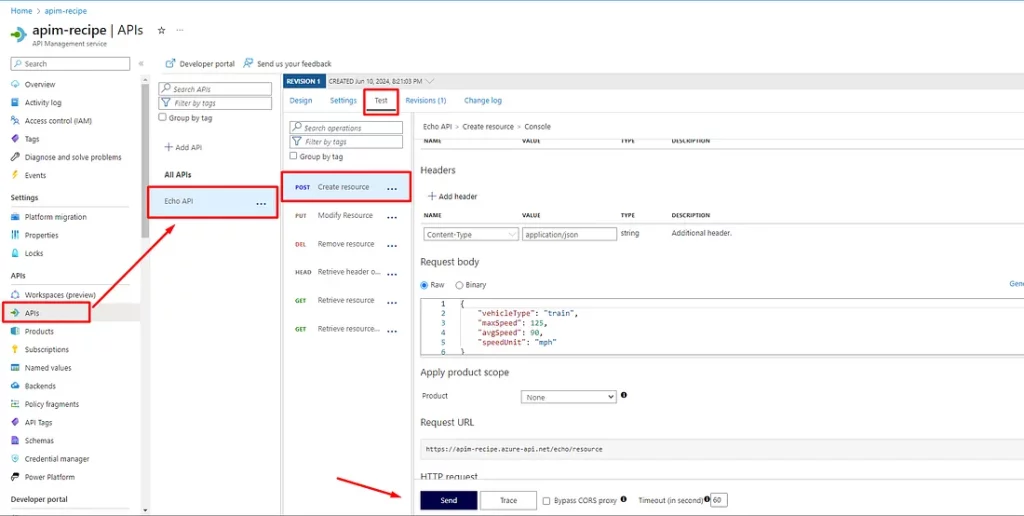Click the Timeout seconds field

click(x=719, y=500)
